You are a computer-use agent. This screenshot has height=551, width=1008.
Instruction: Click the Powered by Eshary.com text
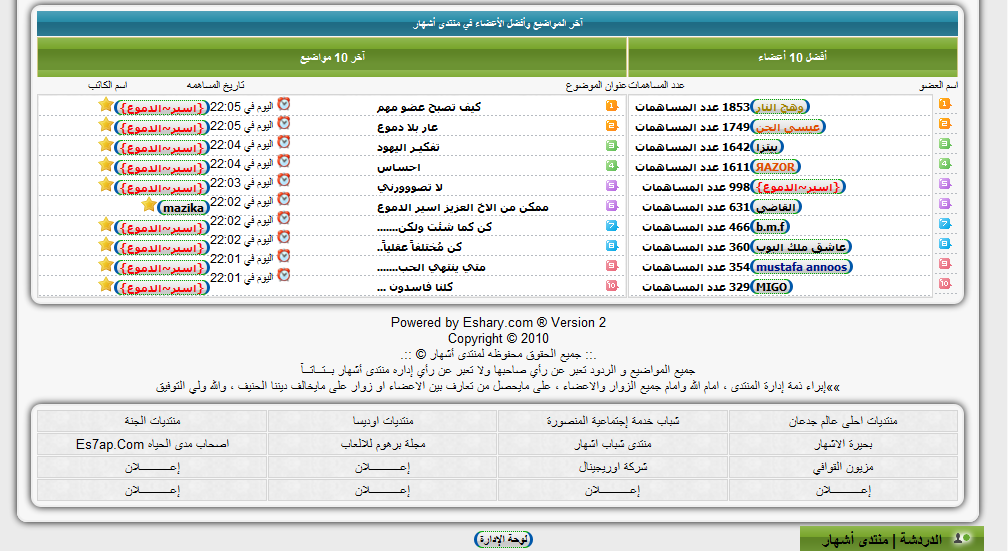point(498,323)
